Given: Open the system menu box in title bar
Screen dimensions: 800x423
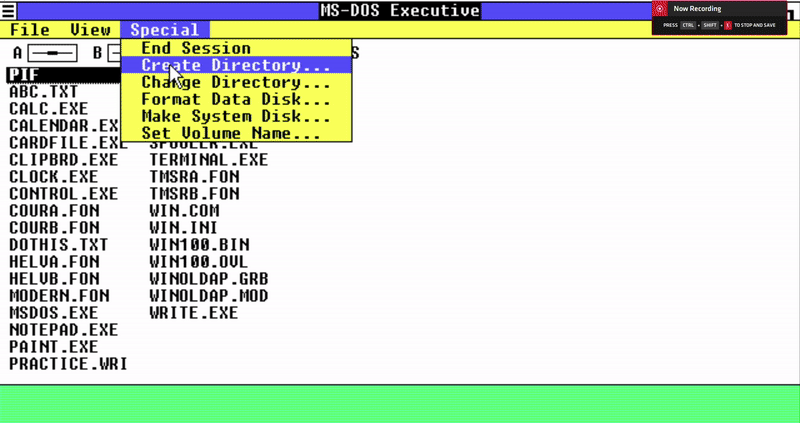Looking at the screenshot, I should click(9, 11).
